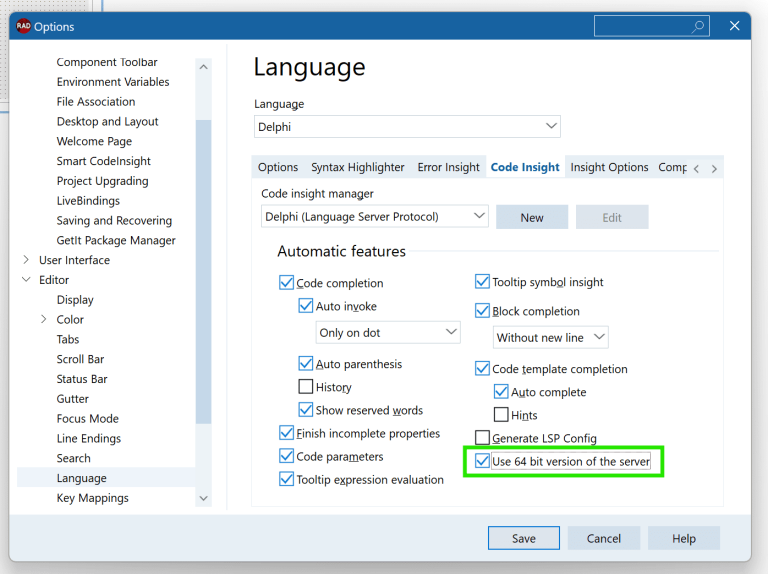
Task: Click the New button
Action: click(532, 217)
